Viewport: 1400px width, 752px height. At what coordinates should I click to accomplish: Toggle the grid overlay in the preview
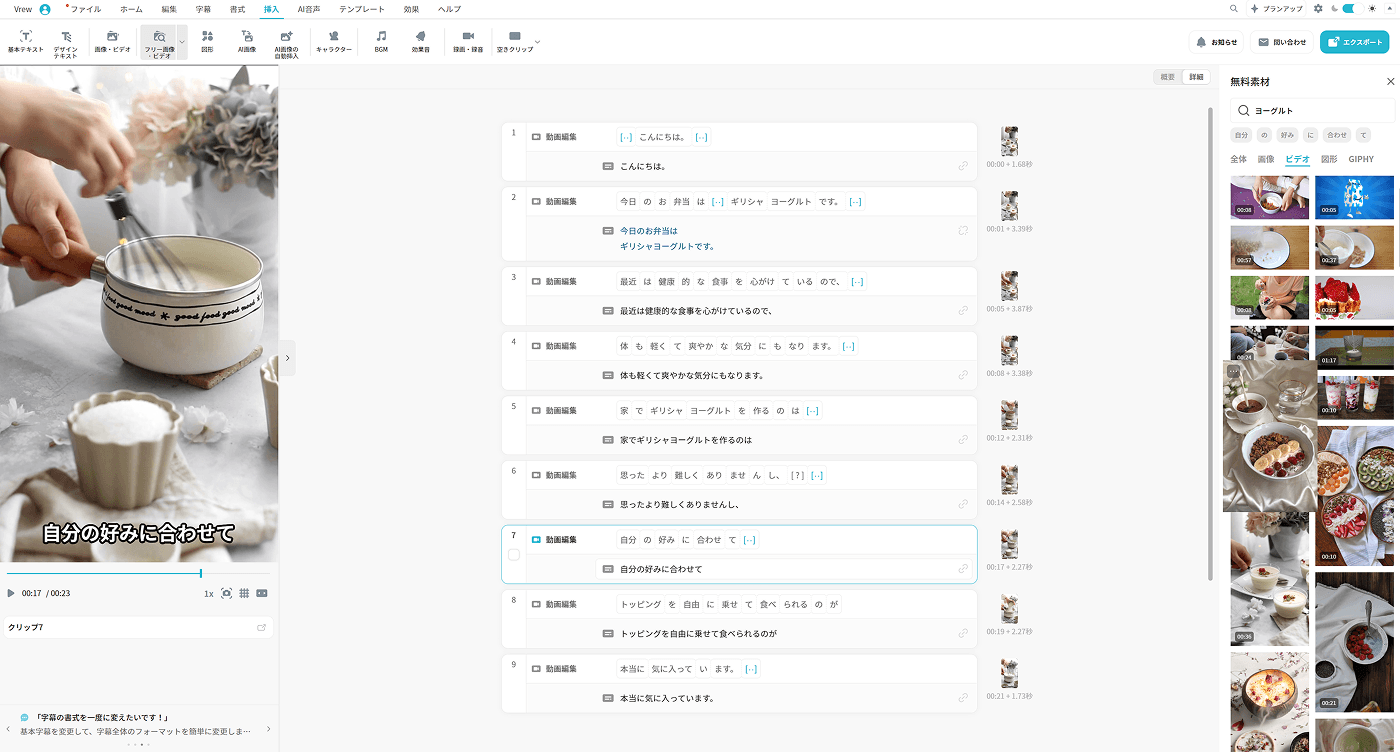click(245, 593)
